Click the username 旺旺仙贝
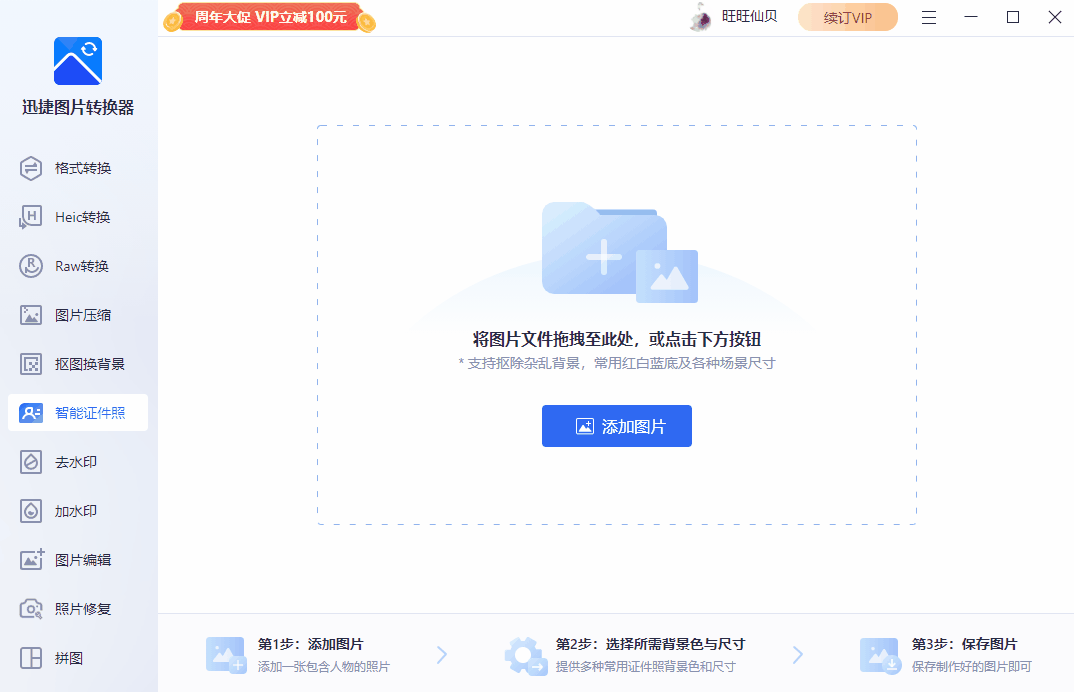Viewport: 1074px width, 692px height. point(749,16)
